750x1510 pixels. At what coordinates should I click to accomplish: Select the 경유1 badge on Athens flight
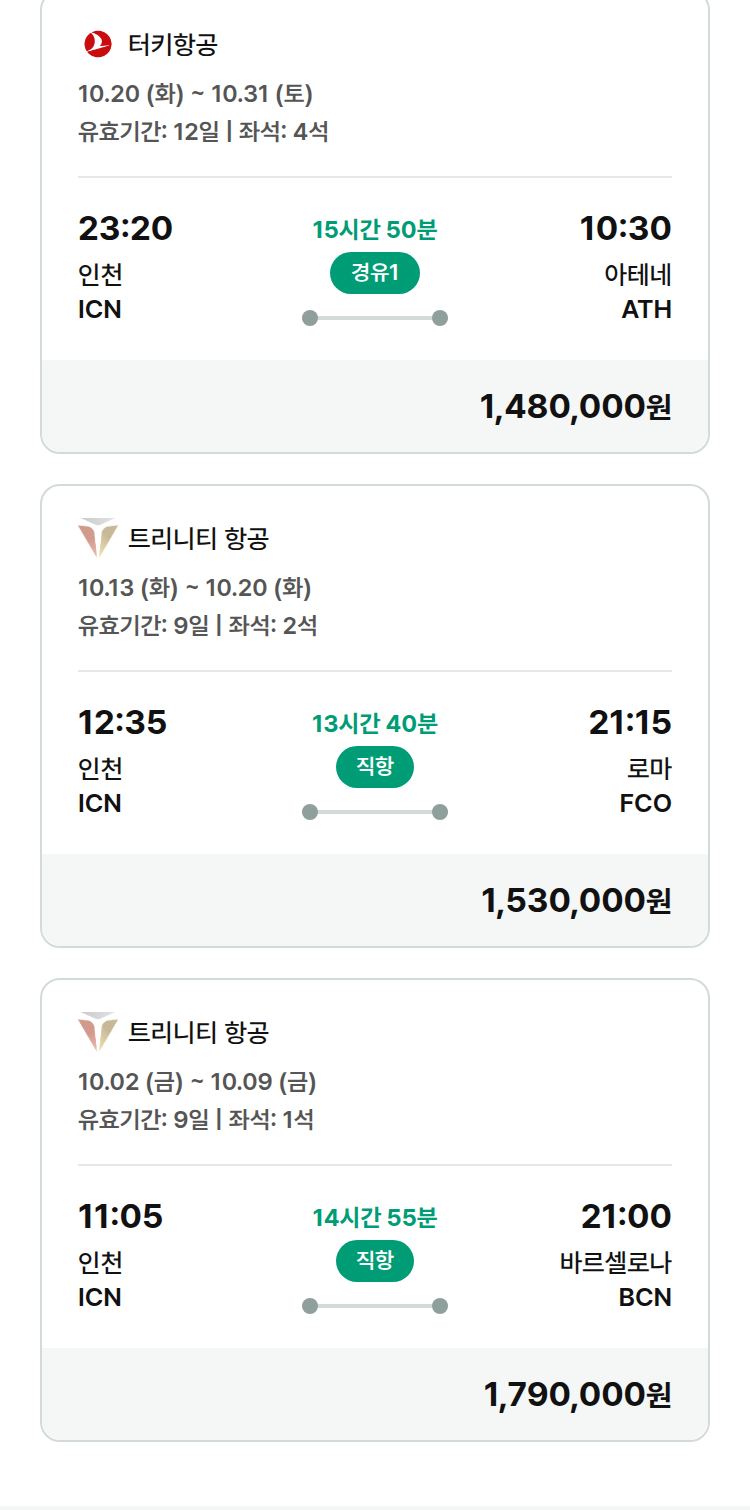point(375,273)
